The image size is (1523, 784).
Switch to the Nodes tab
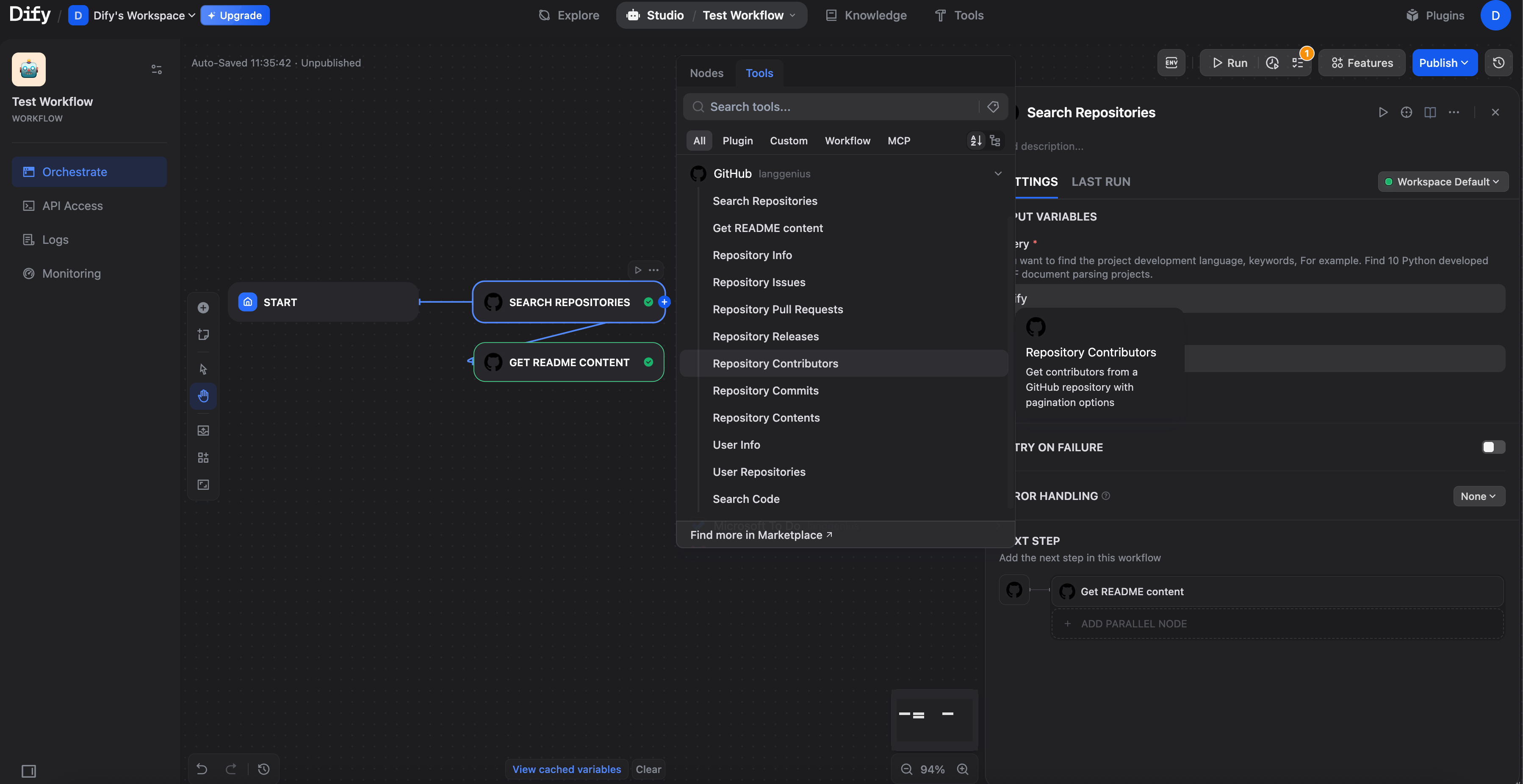(x=706, y=73)
